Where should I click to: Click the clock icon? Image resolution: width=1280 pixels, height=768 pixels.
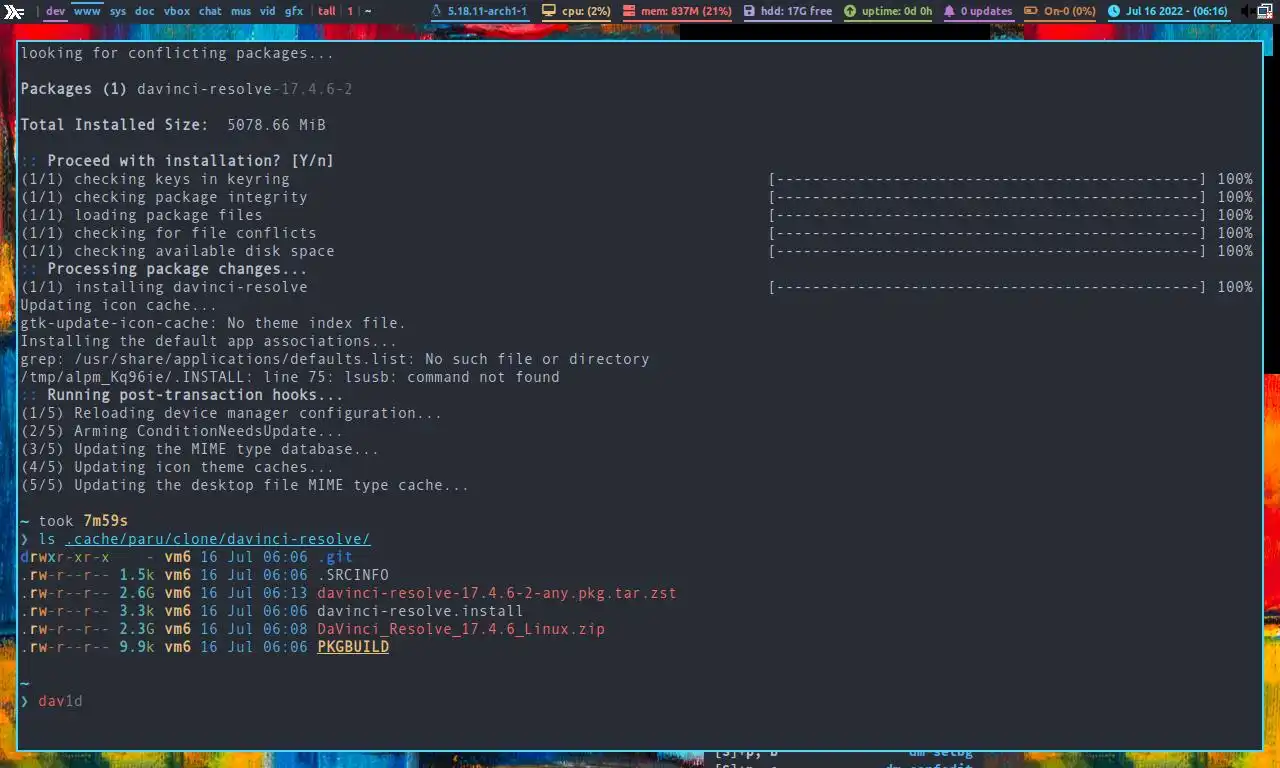point(1114,11)
